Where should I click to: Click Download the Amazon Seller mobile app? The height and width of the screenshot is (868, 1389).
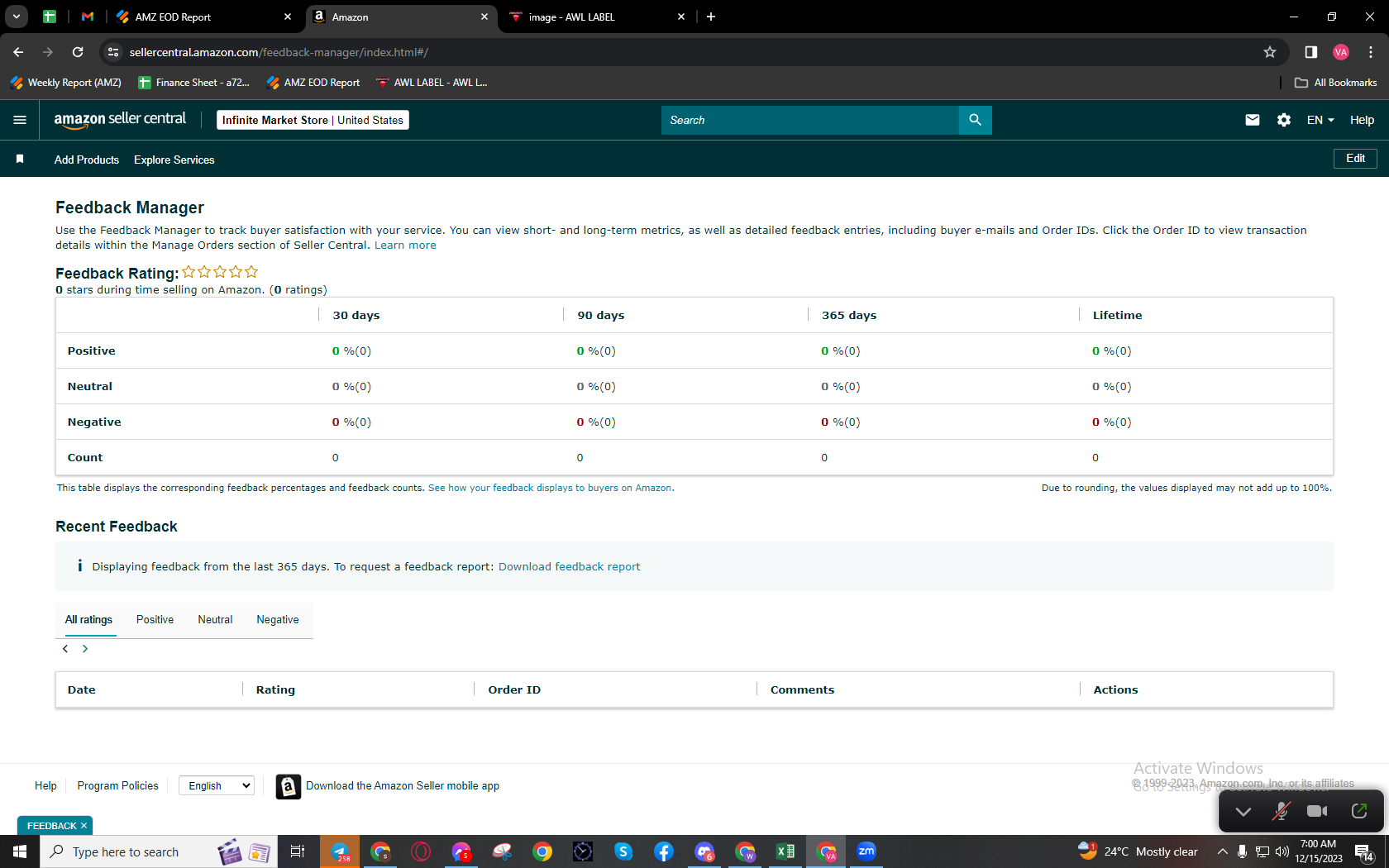tap(403, 786)
